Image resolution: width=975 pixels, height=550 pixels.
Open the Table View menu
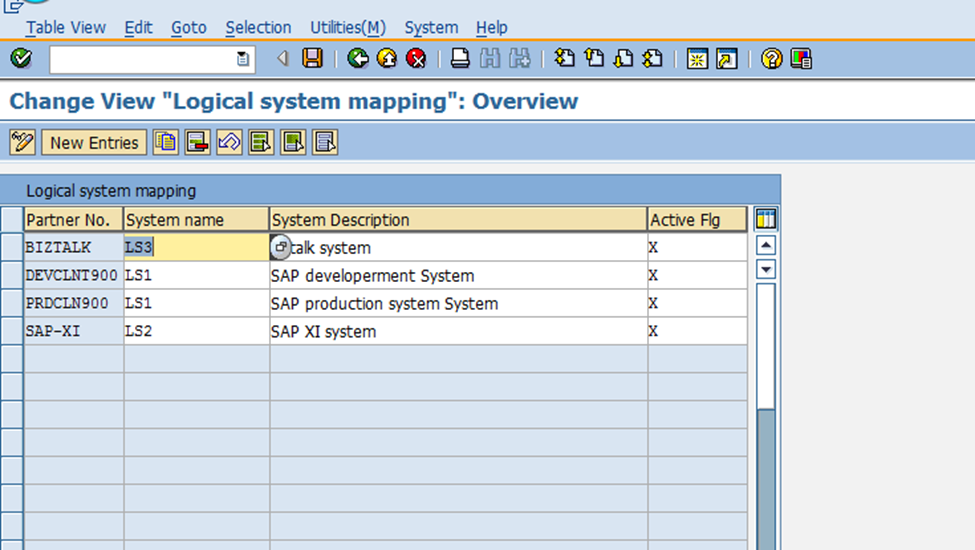(x=65, y=28)
